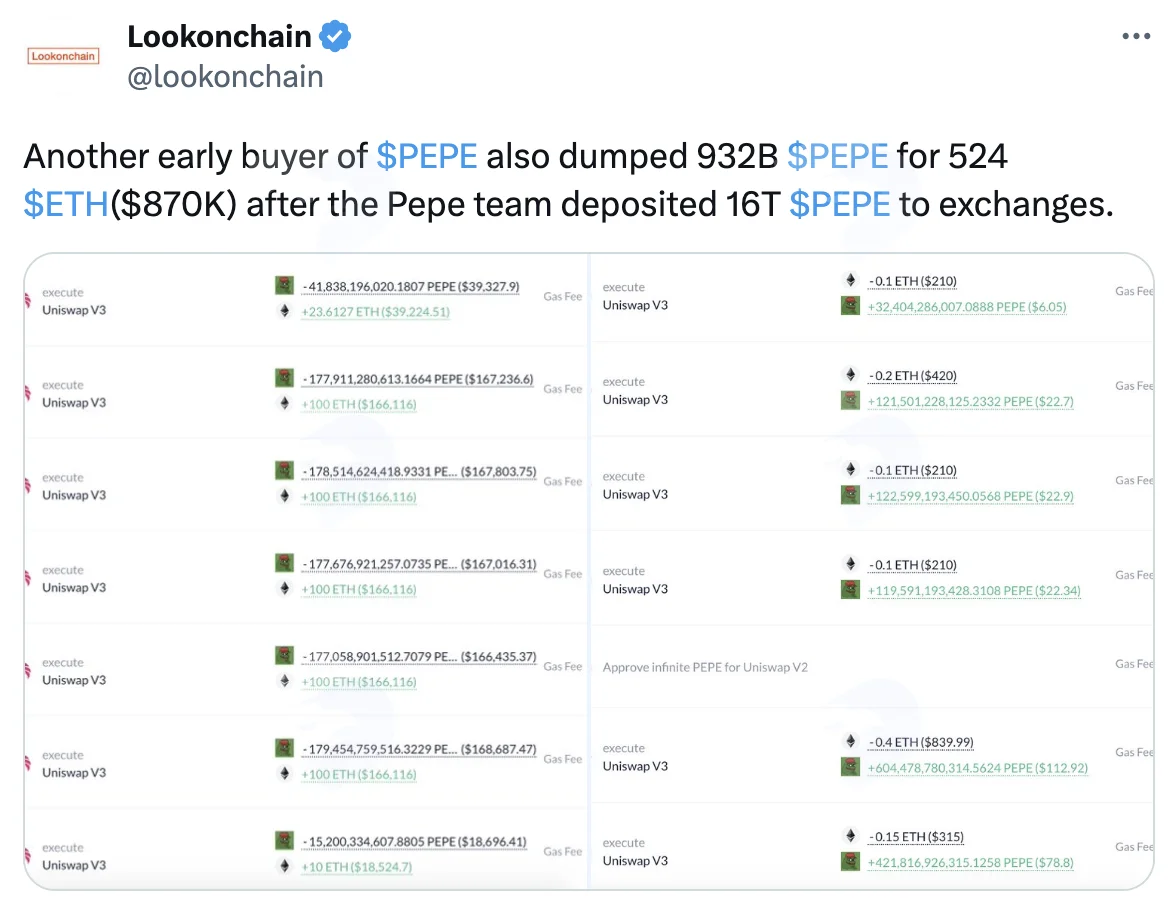Click the Lookonchain profile avatar

(x=64, y=56)
